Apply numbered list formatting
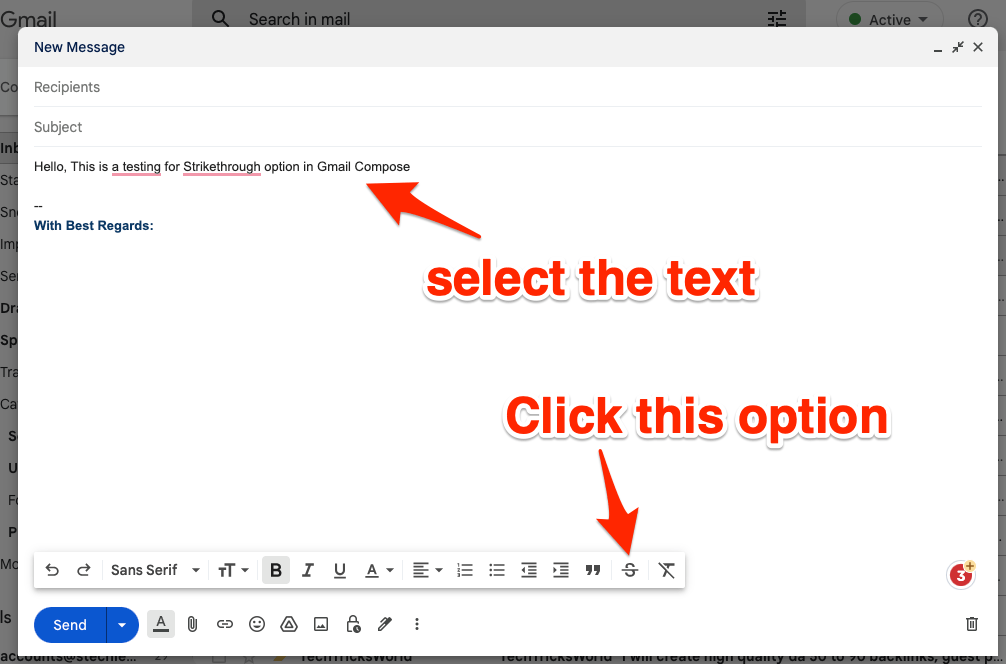 point(465,570)
